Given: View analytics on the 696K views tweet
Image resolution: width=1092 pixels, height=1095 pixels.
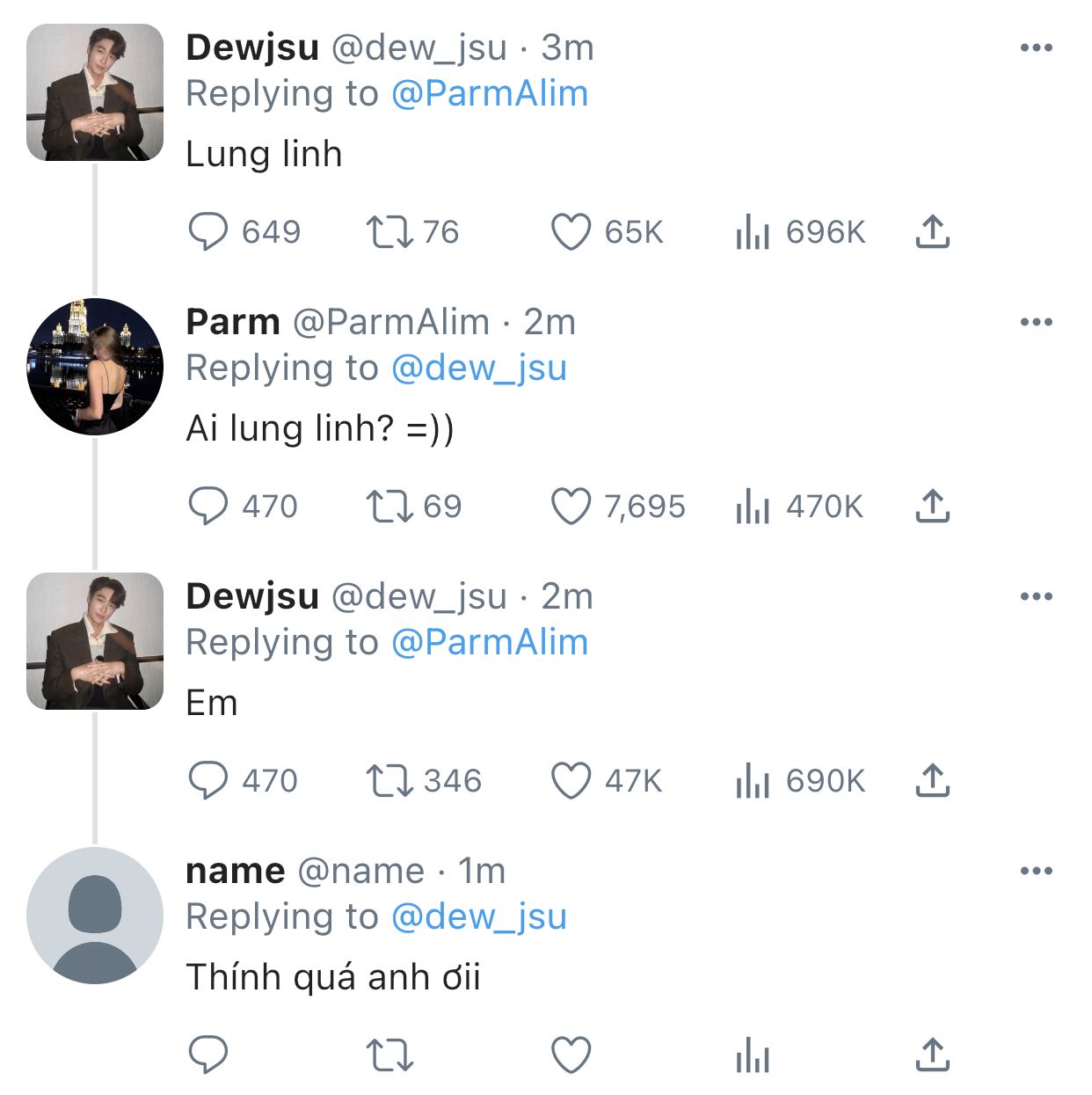Looking at the screenshot, I should click(x=753, y=232).
